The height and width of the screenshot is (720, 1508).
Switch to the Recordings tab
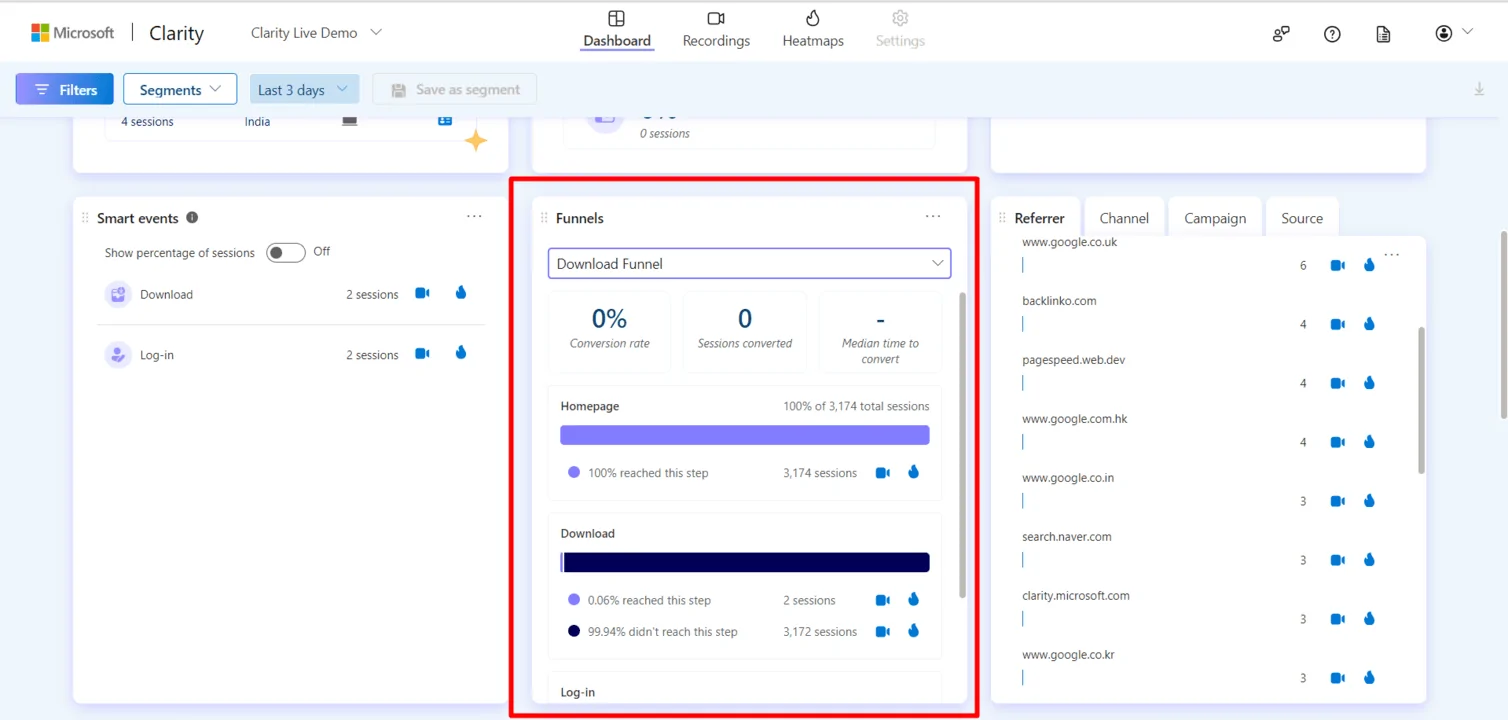click(x=716, y=29)
